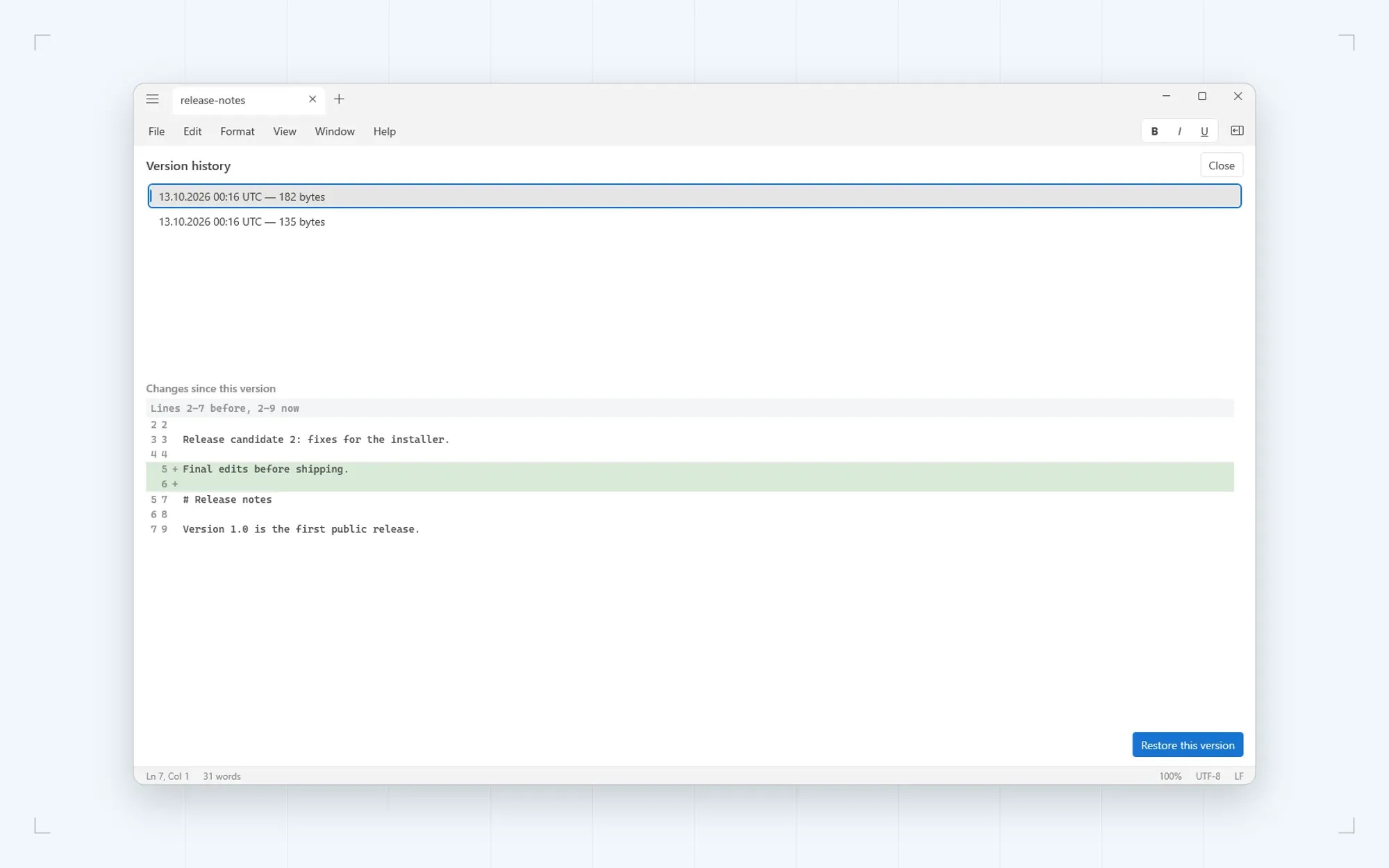The height and width of the screenshot is (868, 1389).
Task: Close the release-notes tab
Action: [313, 99]
